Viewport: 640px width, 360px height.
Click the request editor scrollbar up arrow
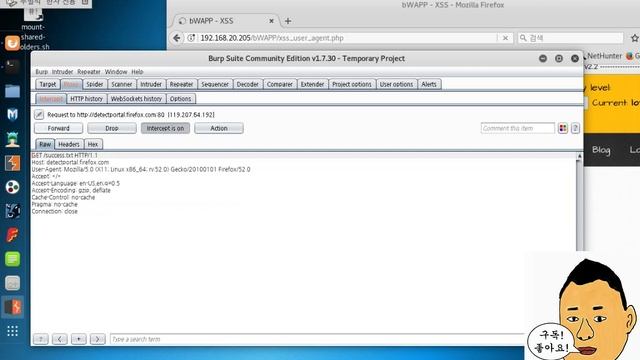[579, 156]
